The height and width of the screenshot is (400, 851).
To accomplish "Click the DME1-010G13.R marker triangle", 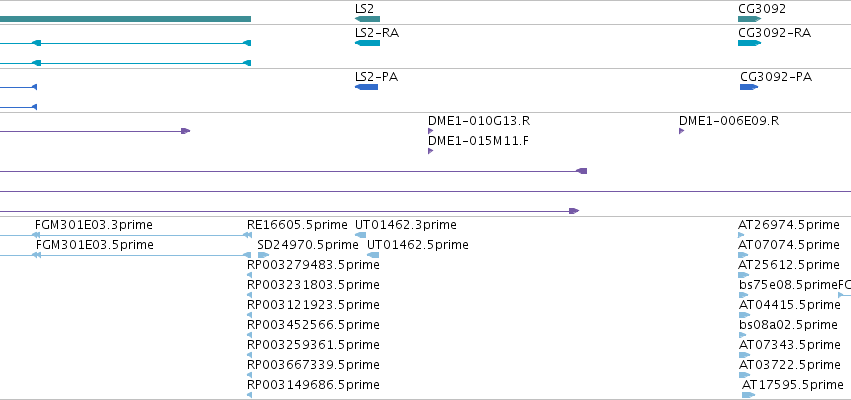I will click(x=430, y=131).
